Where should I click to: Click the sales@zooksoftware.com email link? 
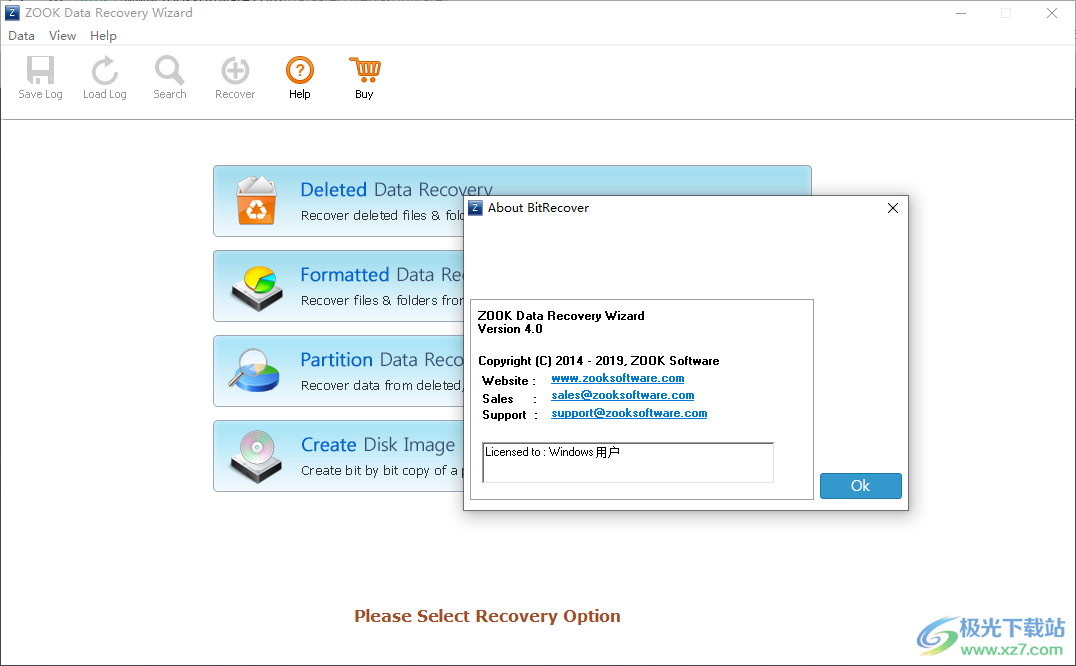click(x=622, y=395)
